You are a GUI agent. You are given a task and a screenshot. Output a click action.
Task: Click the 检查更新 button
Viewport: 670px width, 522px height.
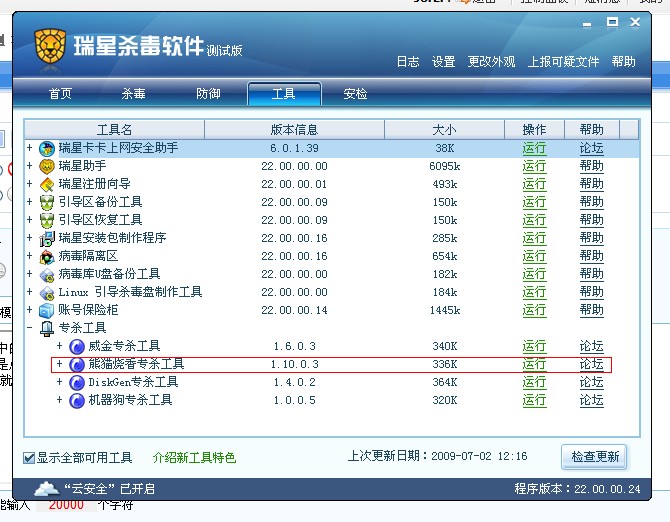[594, 457]
